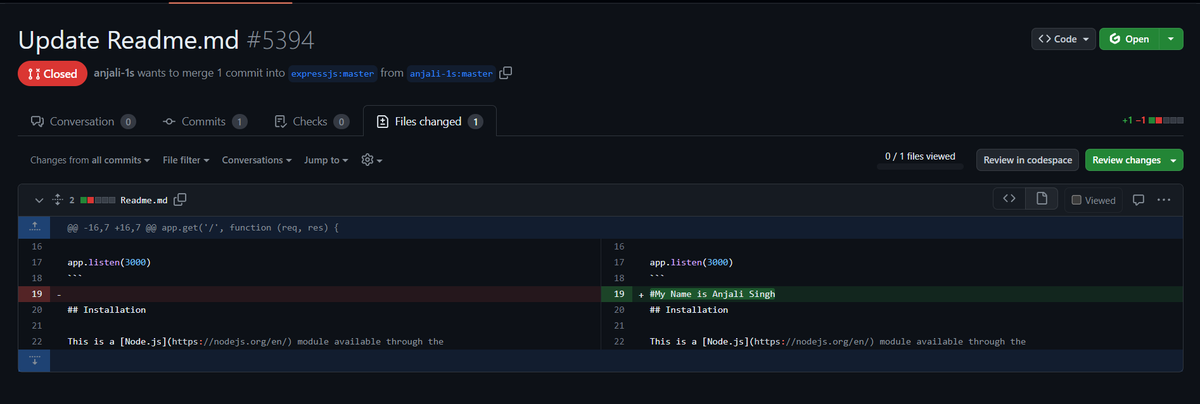The image size is (1200, 404).
Task: Switch to Conversation tab
Action: click(83, 122)
